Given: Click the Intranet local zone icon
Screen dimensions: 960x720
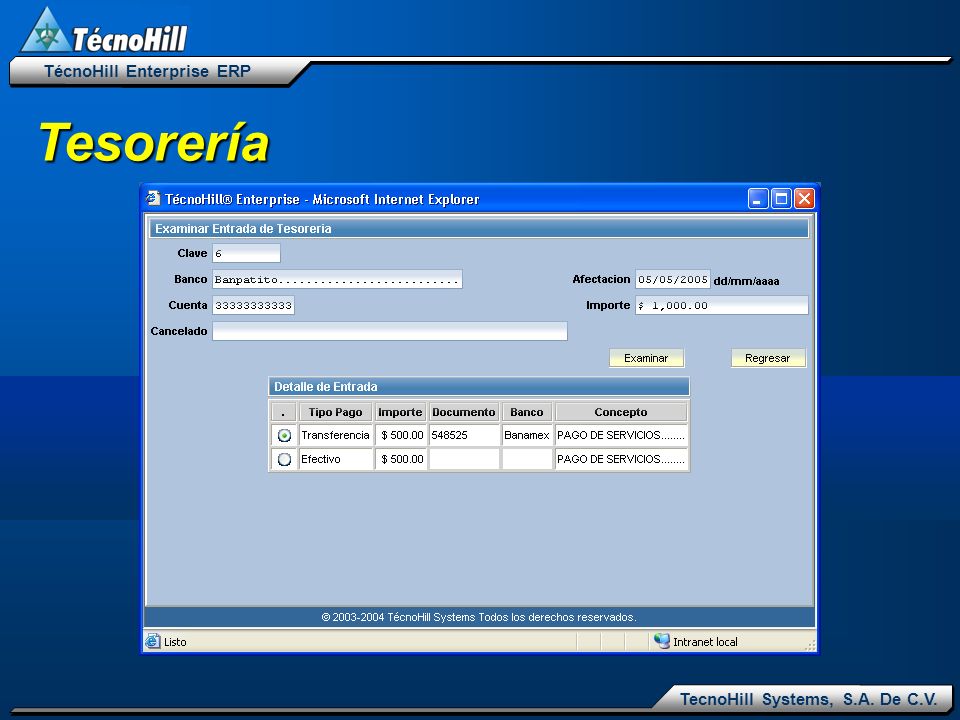Looking at the screenshot, I should pos(662,641).
